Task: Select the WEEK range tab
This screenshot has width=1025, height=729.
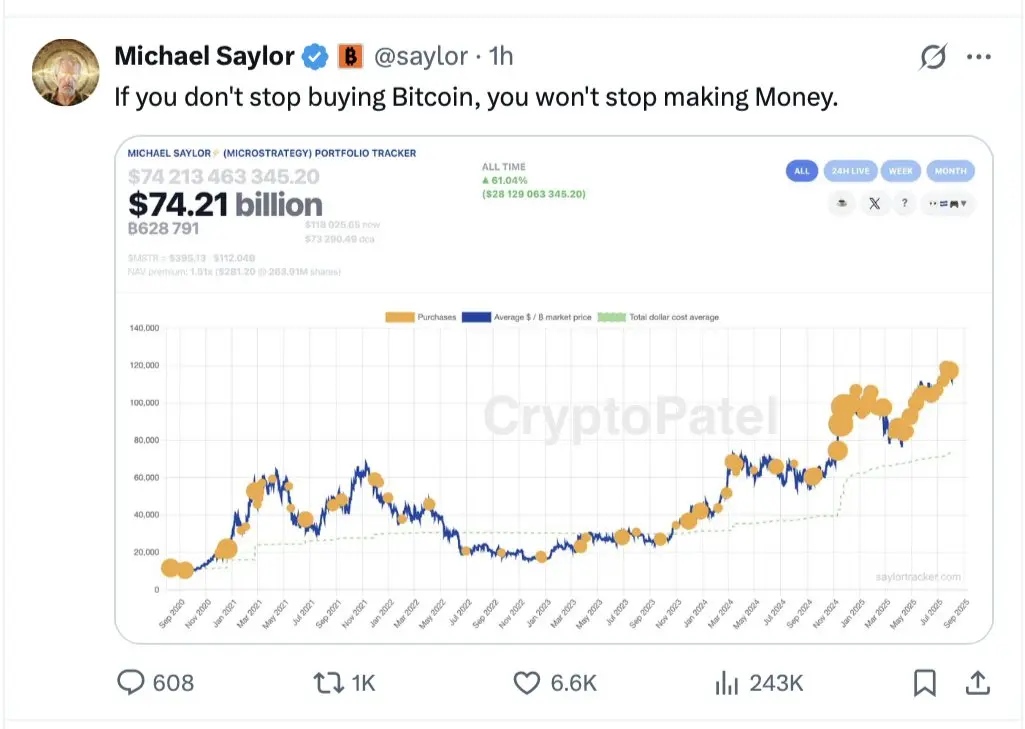Action: 900,171
